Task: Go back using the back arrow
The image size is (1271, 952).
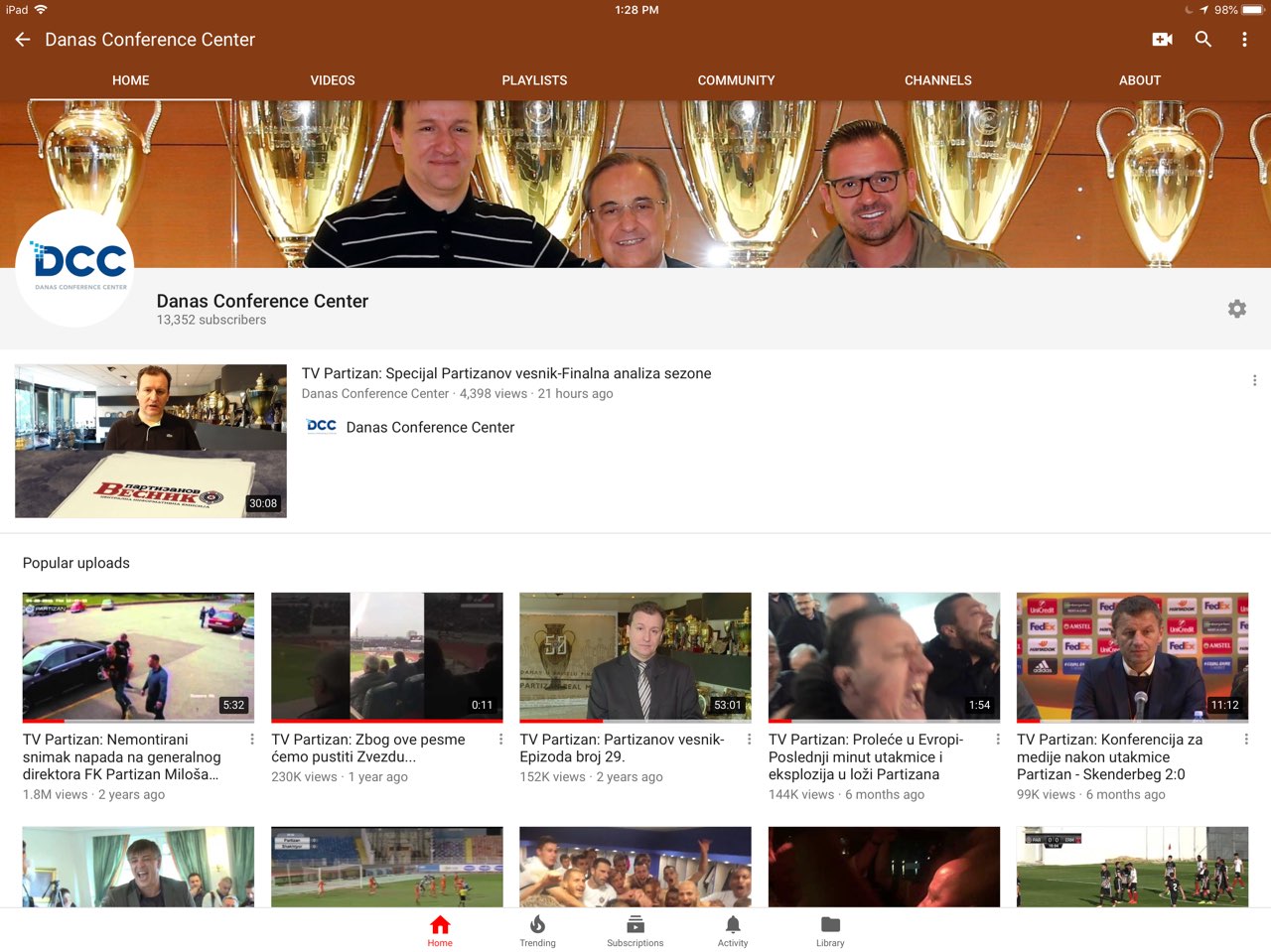Action: click(23, 40)
